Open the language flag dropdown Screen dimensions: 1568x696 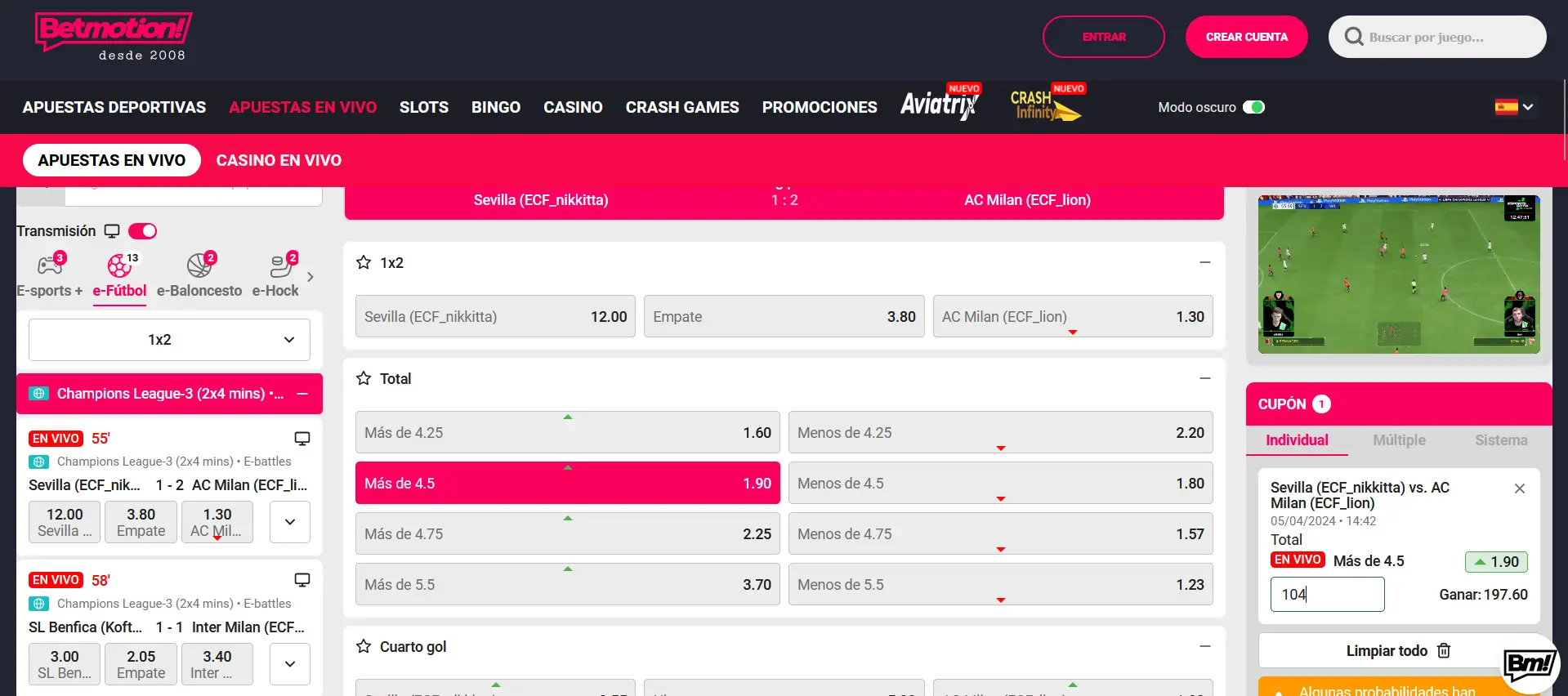pos(1514,107)
